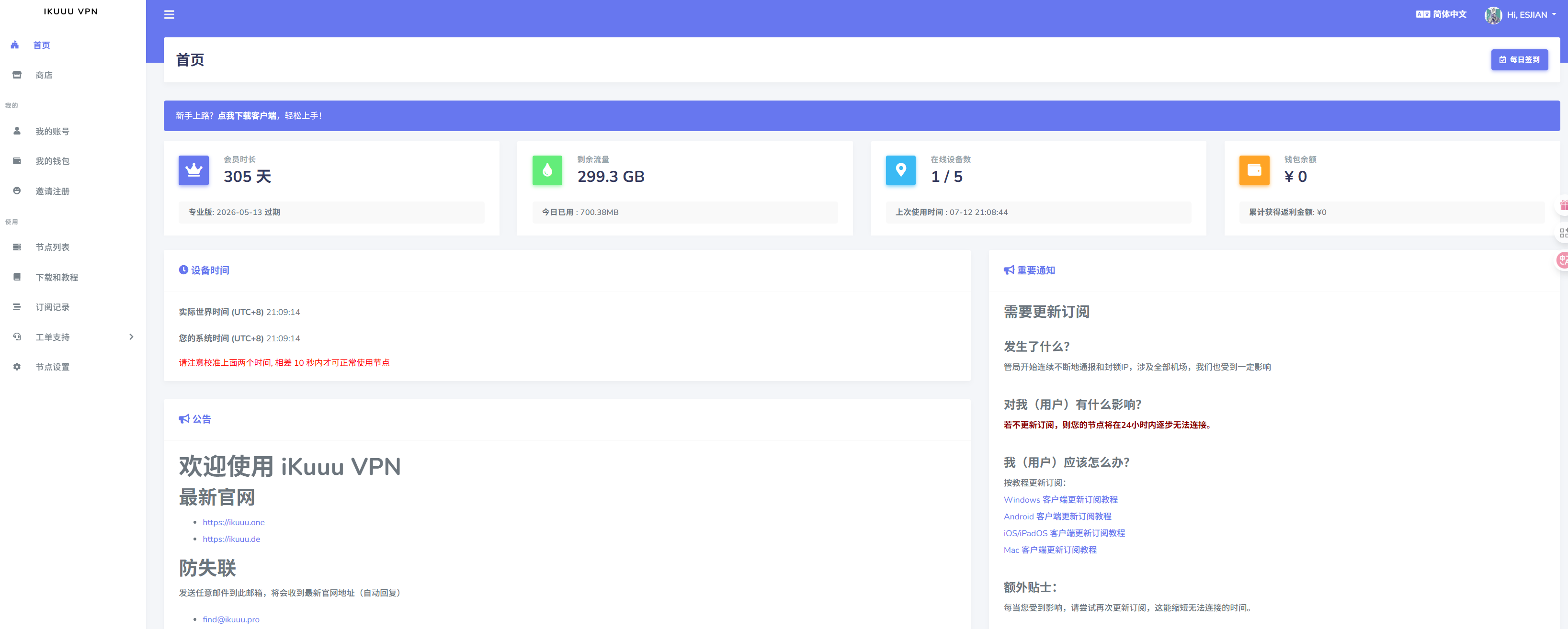Click the 欢迎使用 iKuuu VPN heading
Screen dimensions: 1568x629
click(x=289, y=467)
